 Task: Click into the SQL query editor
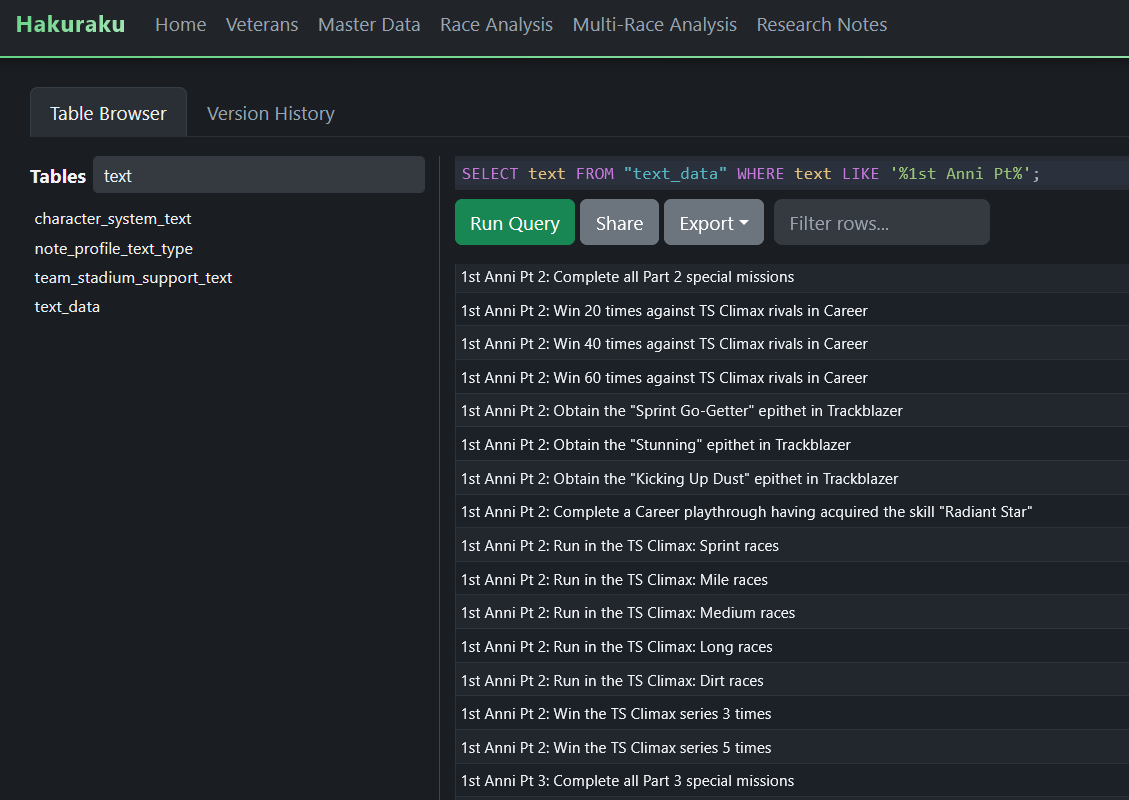click(792, 174)
